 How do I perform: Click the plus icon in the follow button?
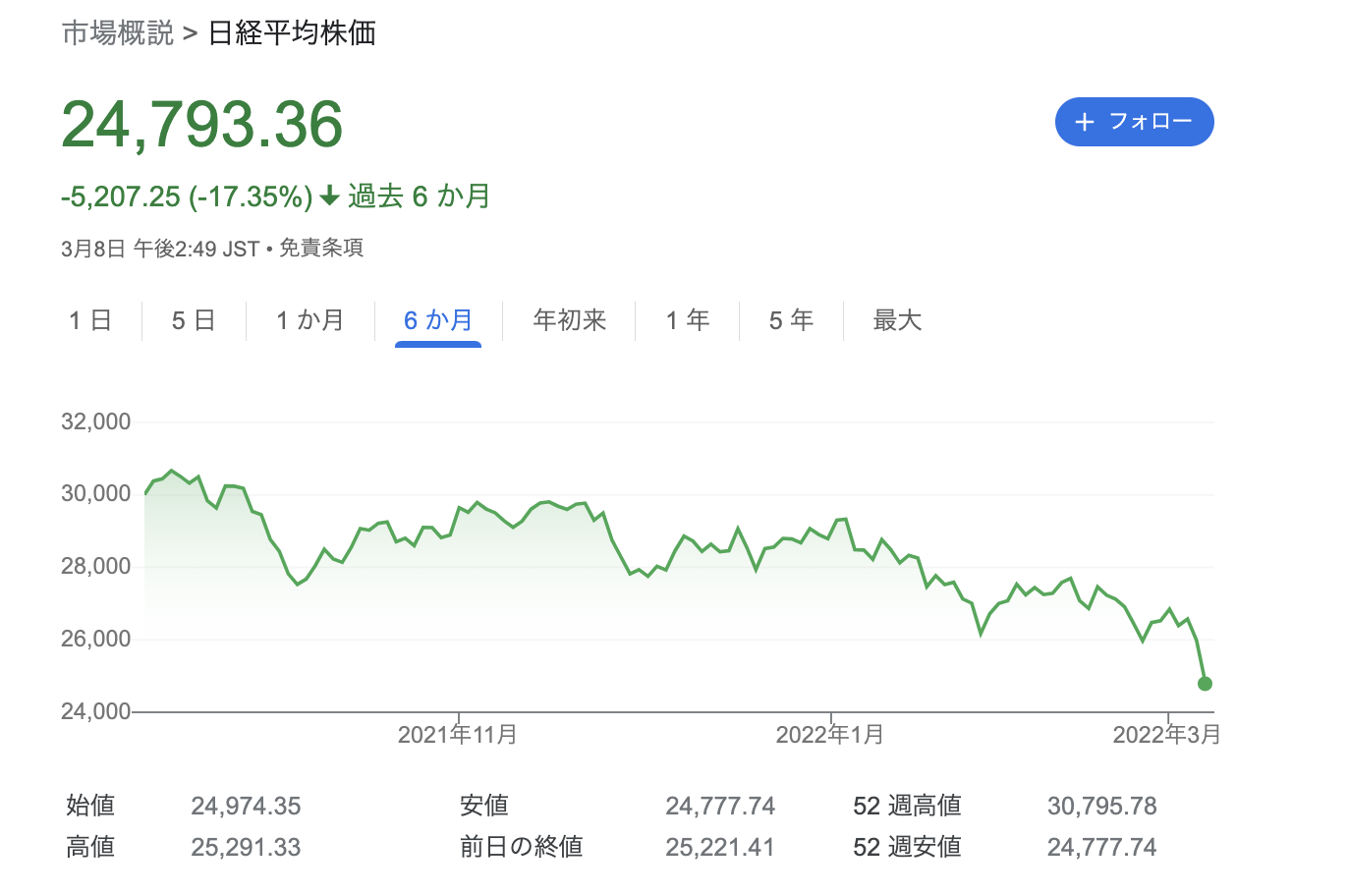click(1085, 122)
